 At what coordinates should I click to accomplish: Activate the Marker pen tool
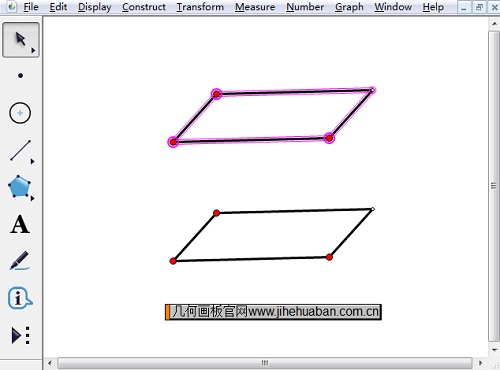click(19, 261)
